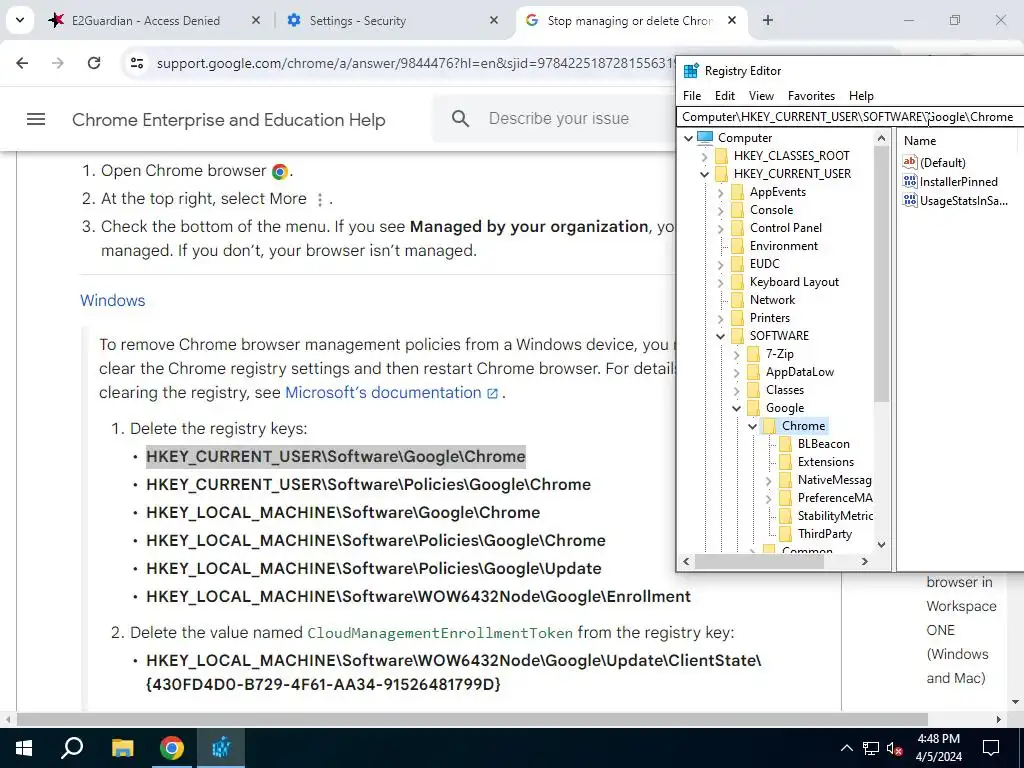Click the browser address bar URL

(415, 63)
